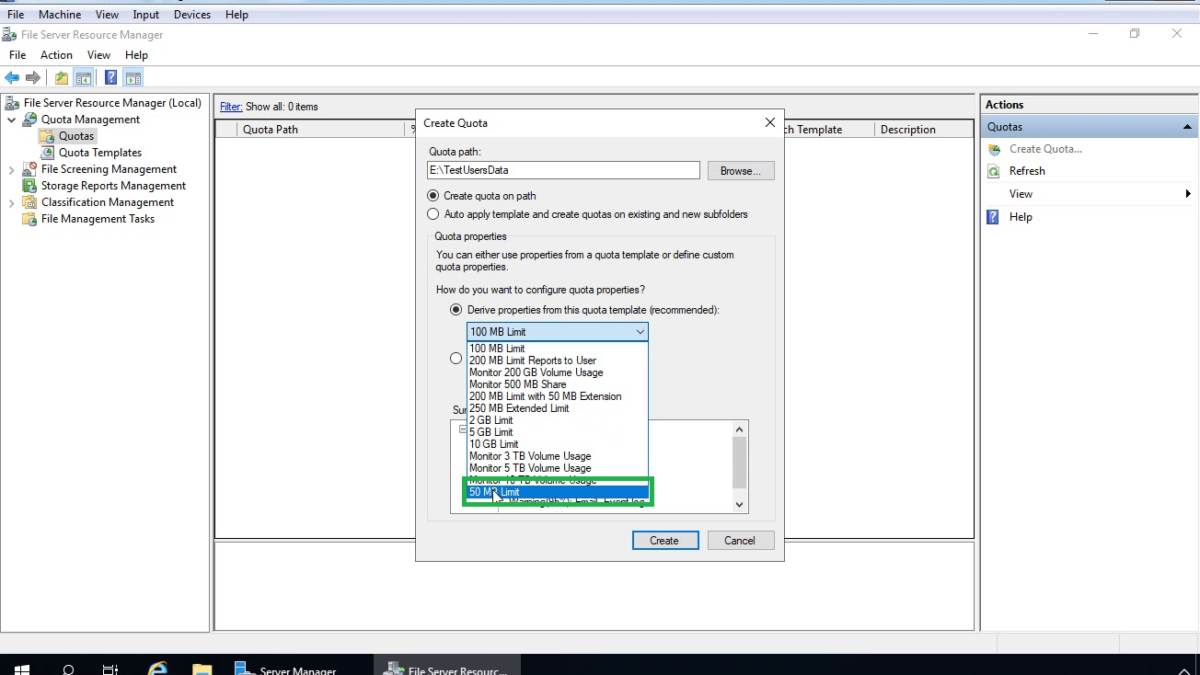Select File Server Resource Manager (Local) root node
Image resolution: width=1200 pixels, height=675 pixels.
pyautogui.click(x=112, y=103)
